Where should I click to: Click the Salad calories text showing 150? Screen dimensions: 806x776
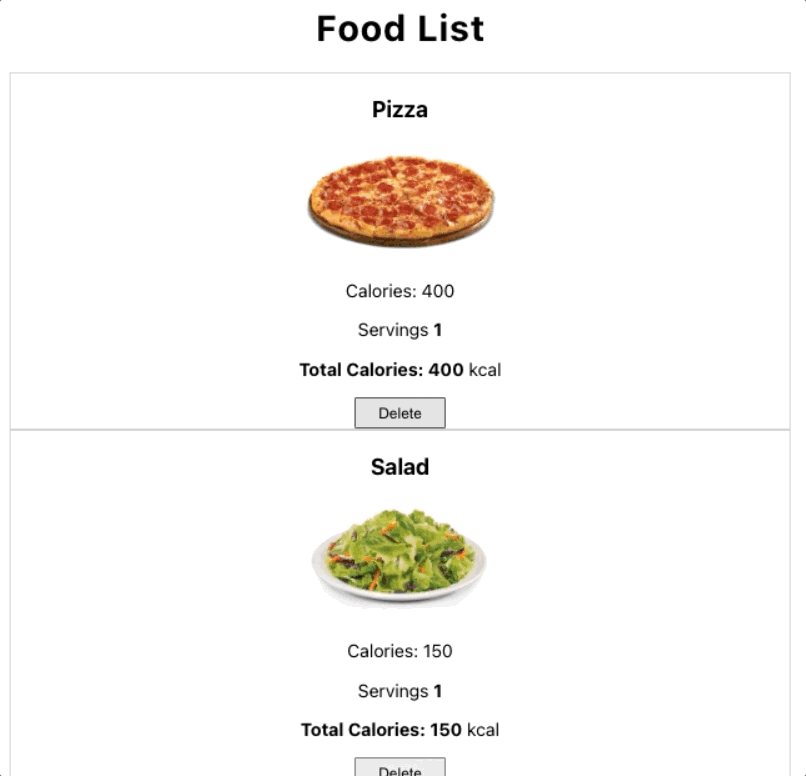click(x=398, y=651)
